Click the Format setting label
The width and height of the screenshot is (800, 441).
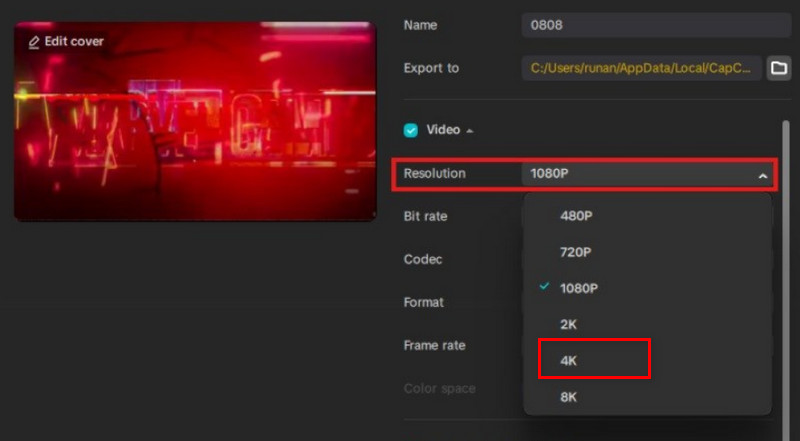coord(424,302)
